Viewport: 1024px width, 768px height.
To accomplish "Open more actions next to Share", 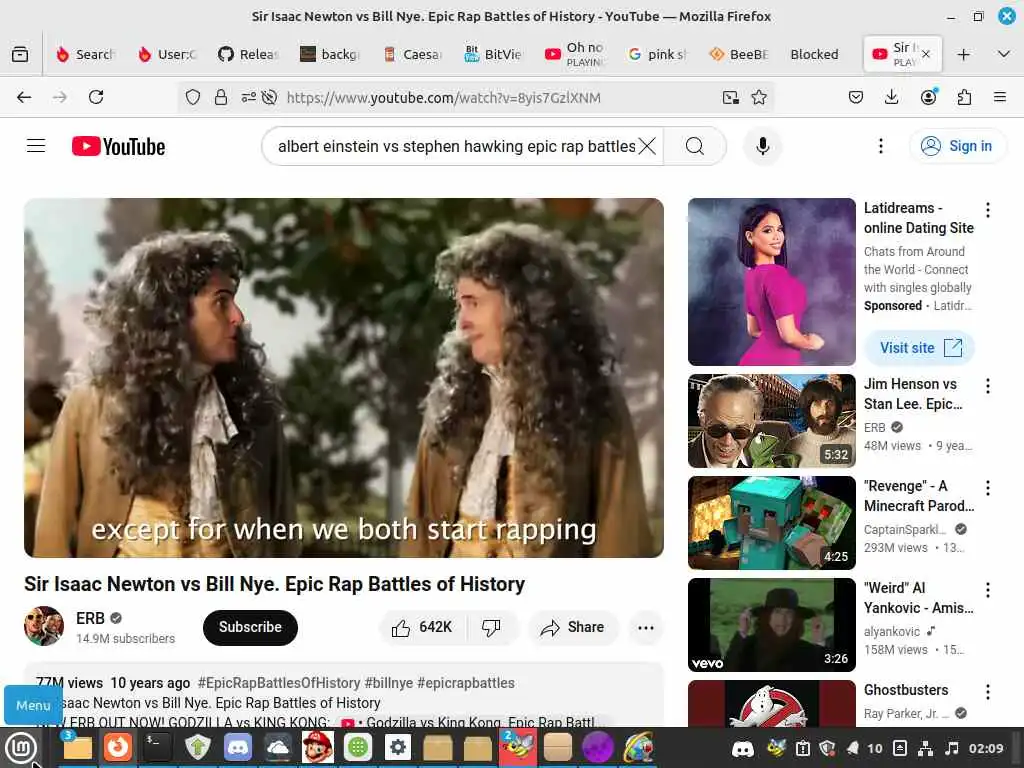I will tap(646, 628).
